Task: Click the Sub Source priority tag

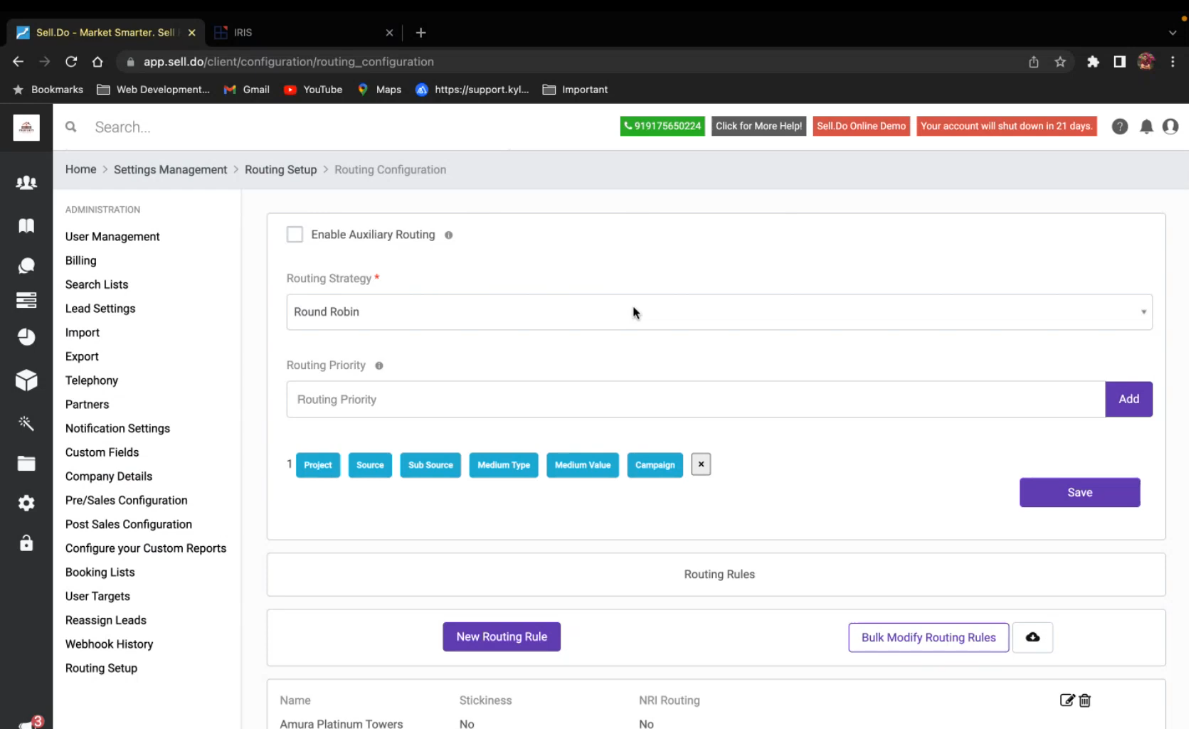Action: 430,465
